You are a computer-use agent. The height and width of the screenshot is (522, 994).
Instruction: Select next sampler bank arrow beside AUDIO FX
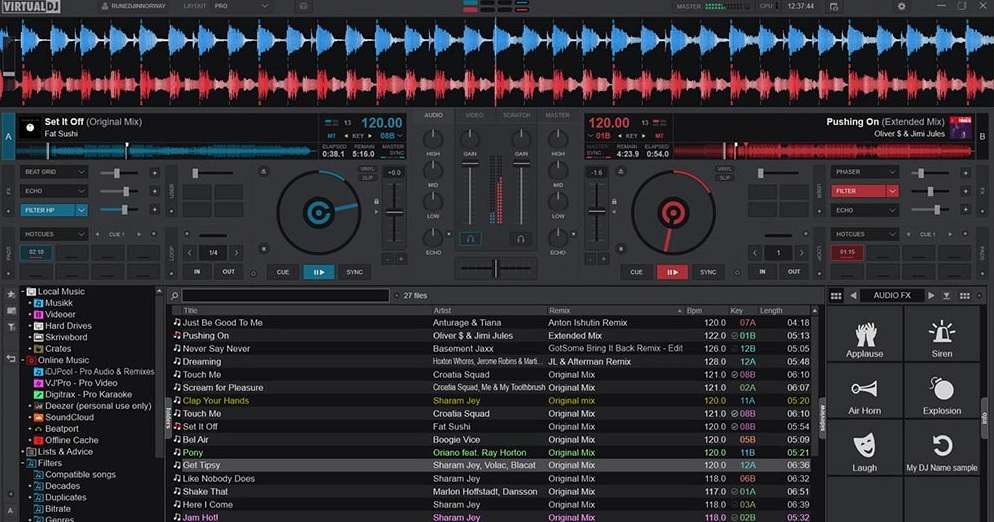[931, 296]
